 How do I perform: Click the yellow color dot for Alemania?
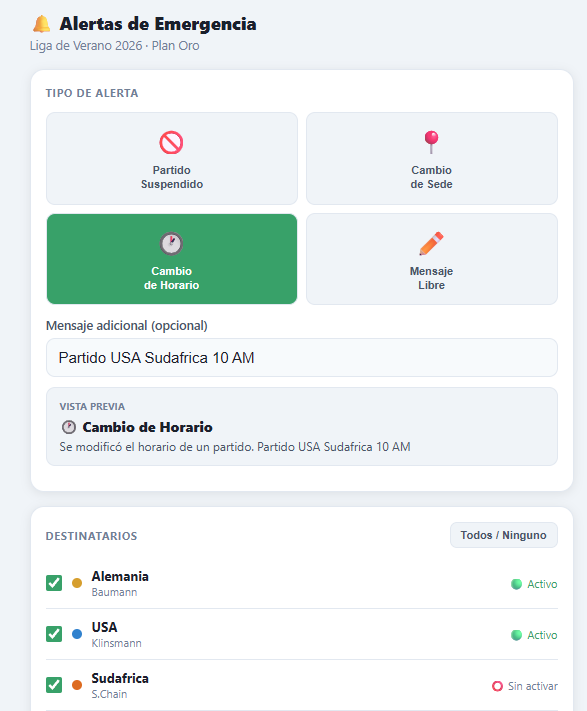77,583
